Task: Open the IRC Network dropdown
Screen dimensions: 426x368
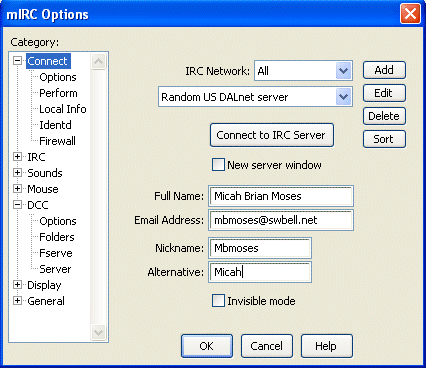Action: pos(343,71)
